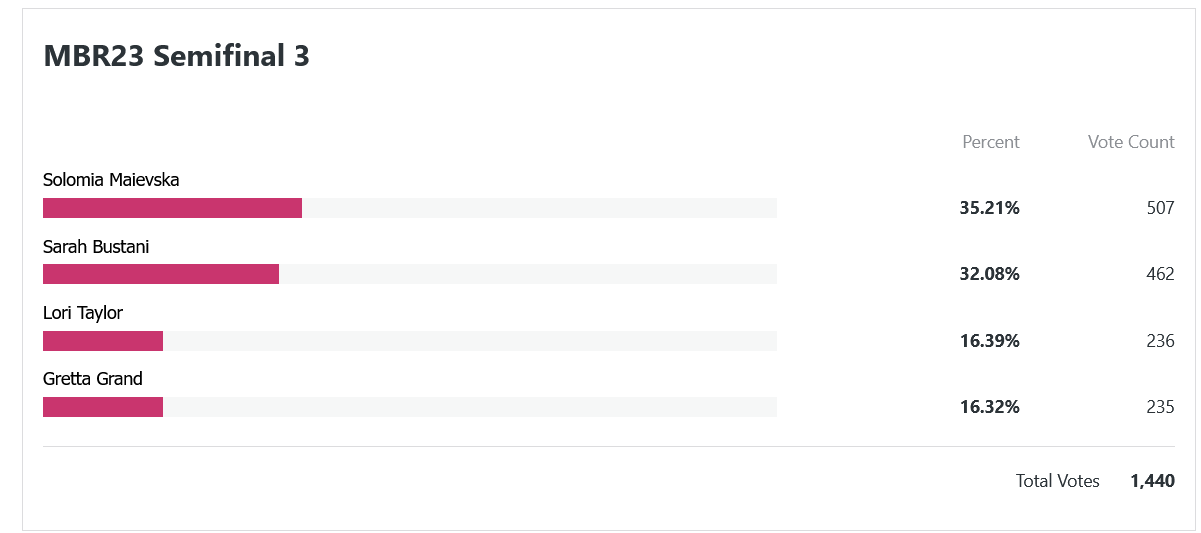Click the 236 vote count
1201x533 pixels.
[1161, 341]
